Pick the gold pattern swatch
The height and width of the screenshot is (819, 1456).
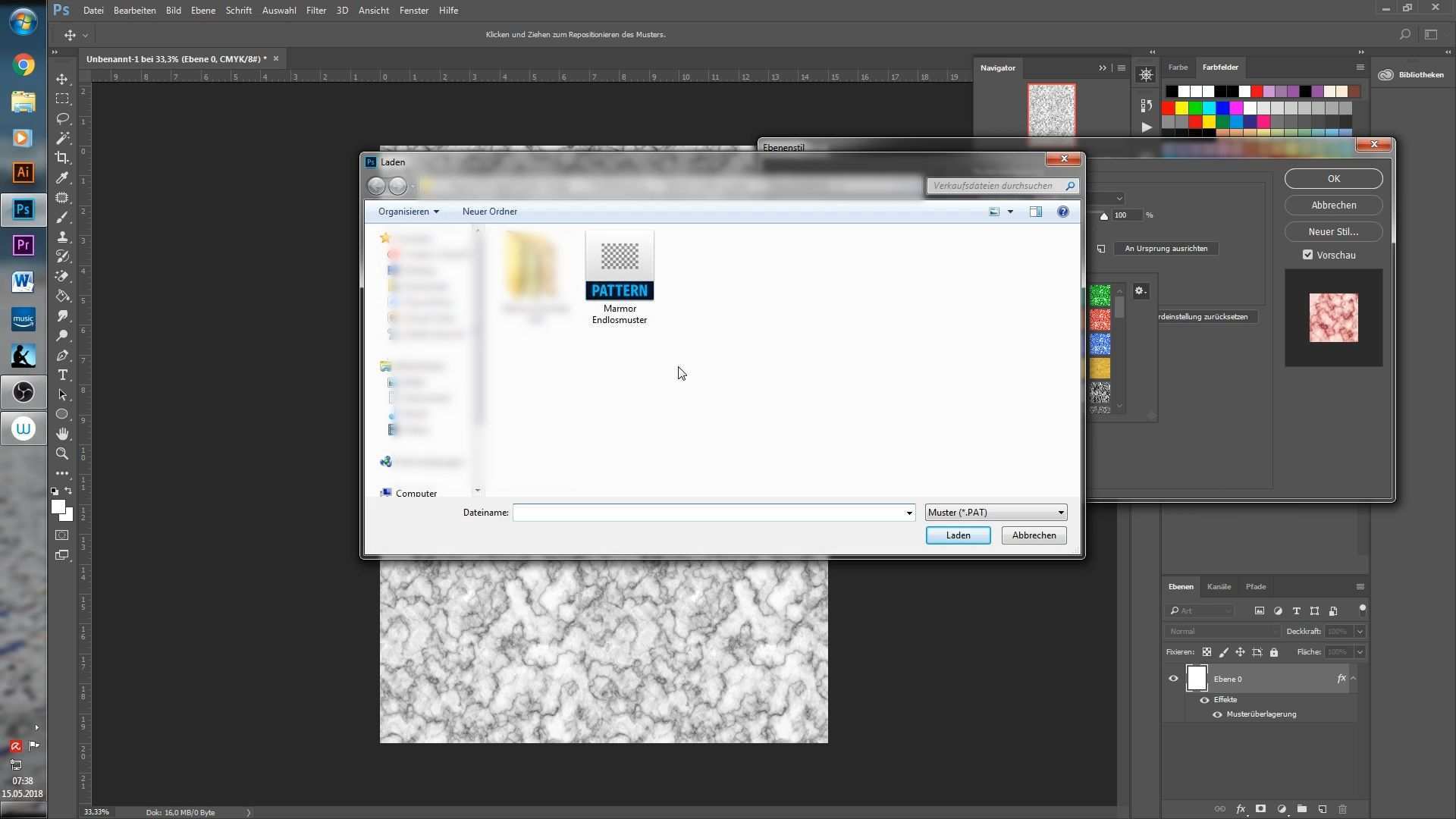coord(1100,369)
